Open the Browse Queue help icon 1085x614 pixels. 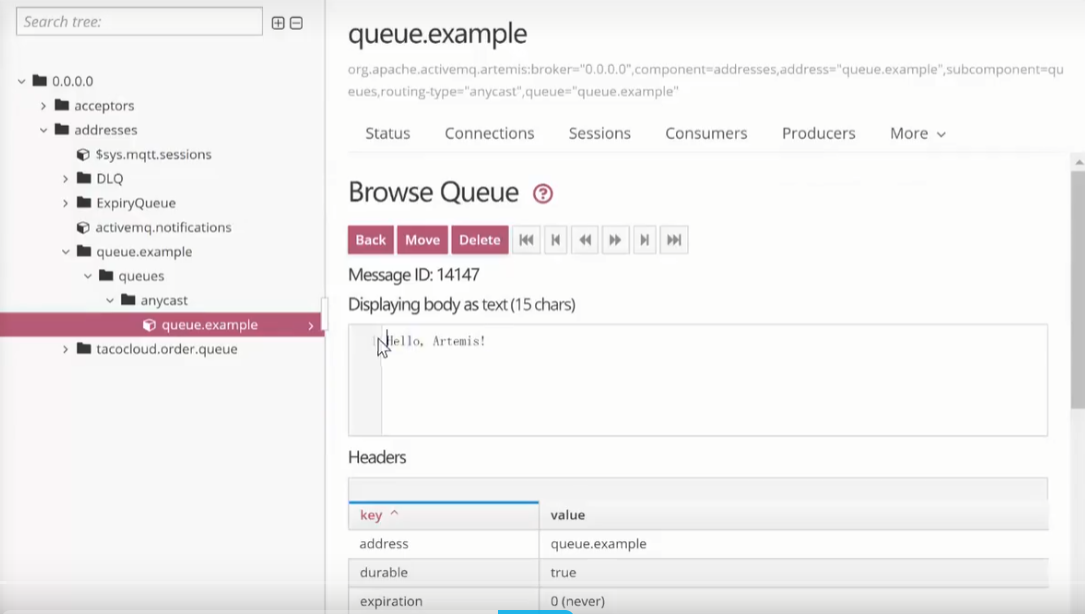543,194
